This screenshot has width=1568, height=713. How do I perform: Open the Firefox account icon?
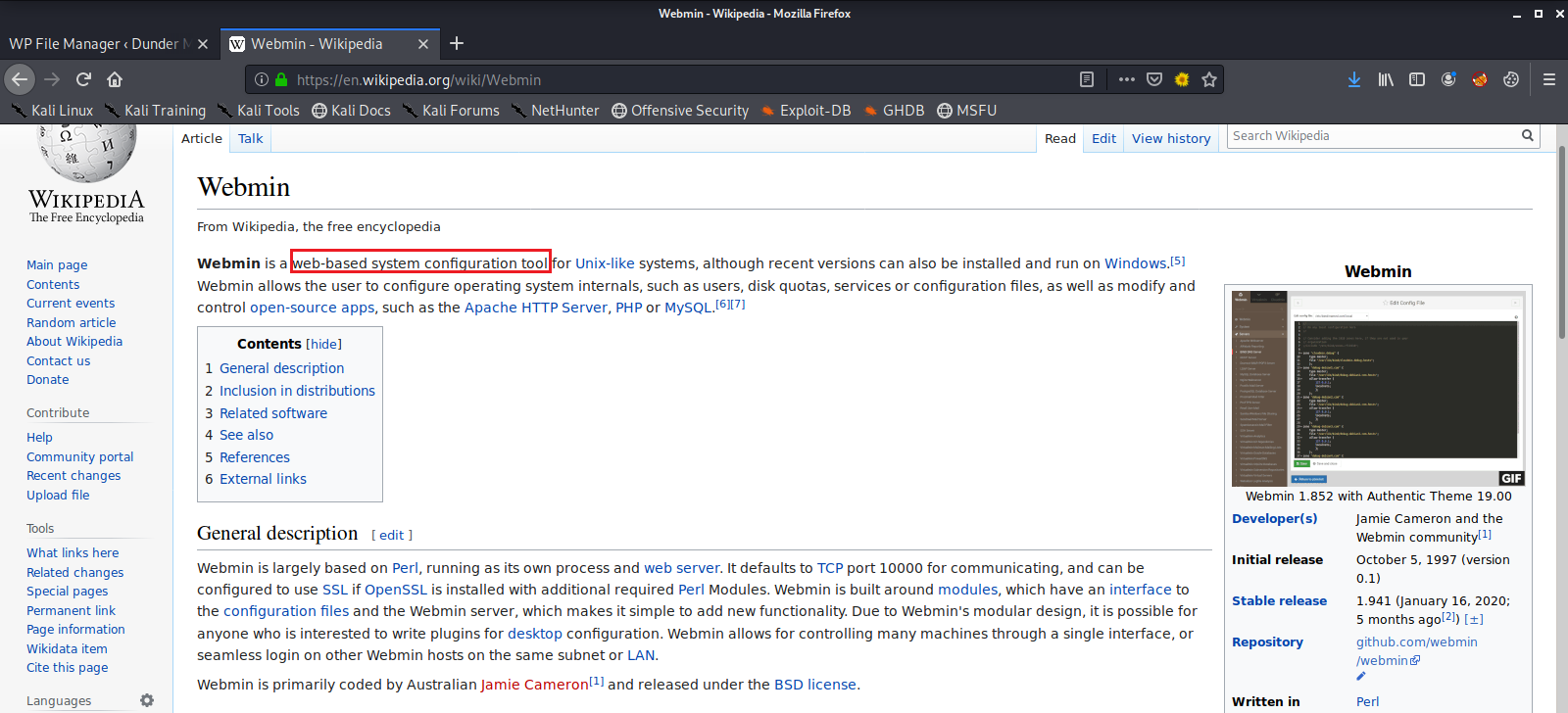(1448, 79)
